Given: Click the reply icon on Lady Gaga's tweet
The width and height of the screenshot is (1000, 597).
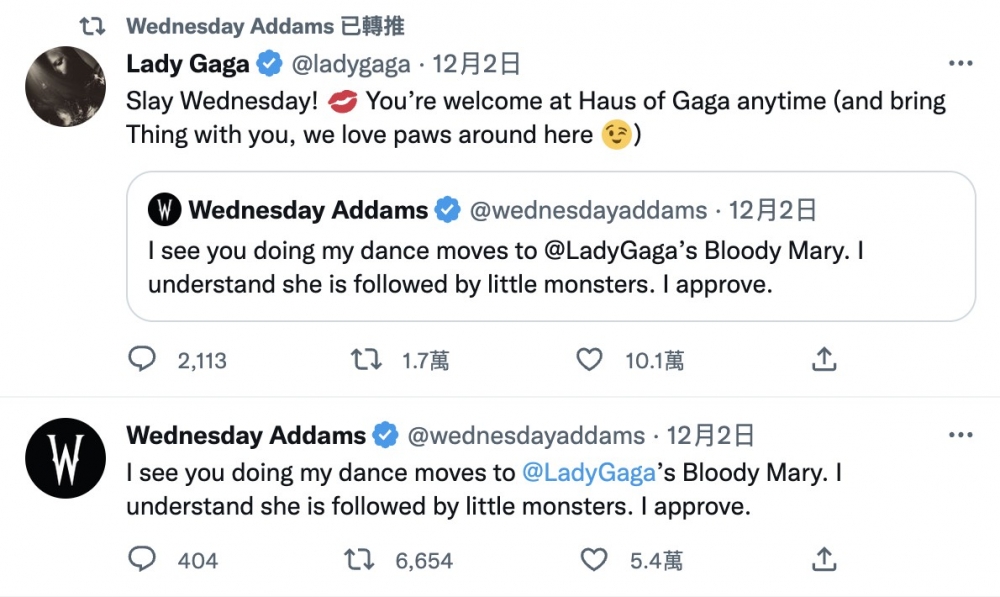Looking at the screenshot, I should pyautogui.click(x=142, y=359).
